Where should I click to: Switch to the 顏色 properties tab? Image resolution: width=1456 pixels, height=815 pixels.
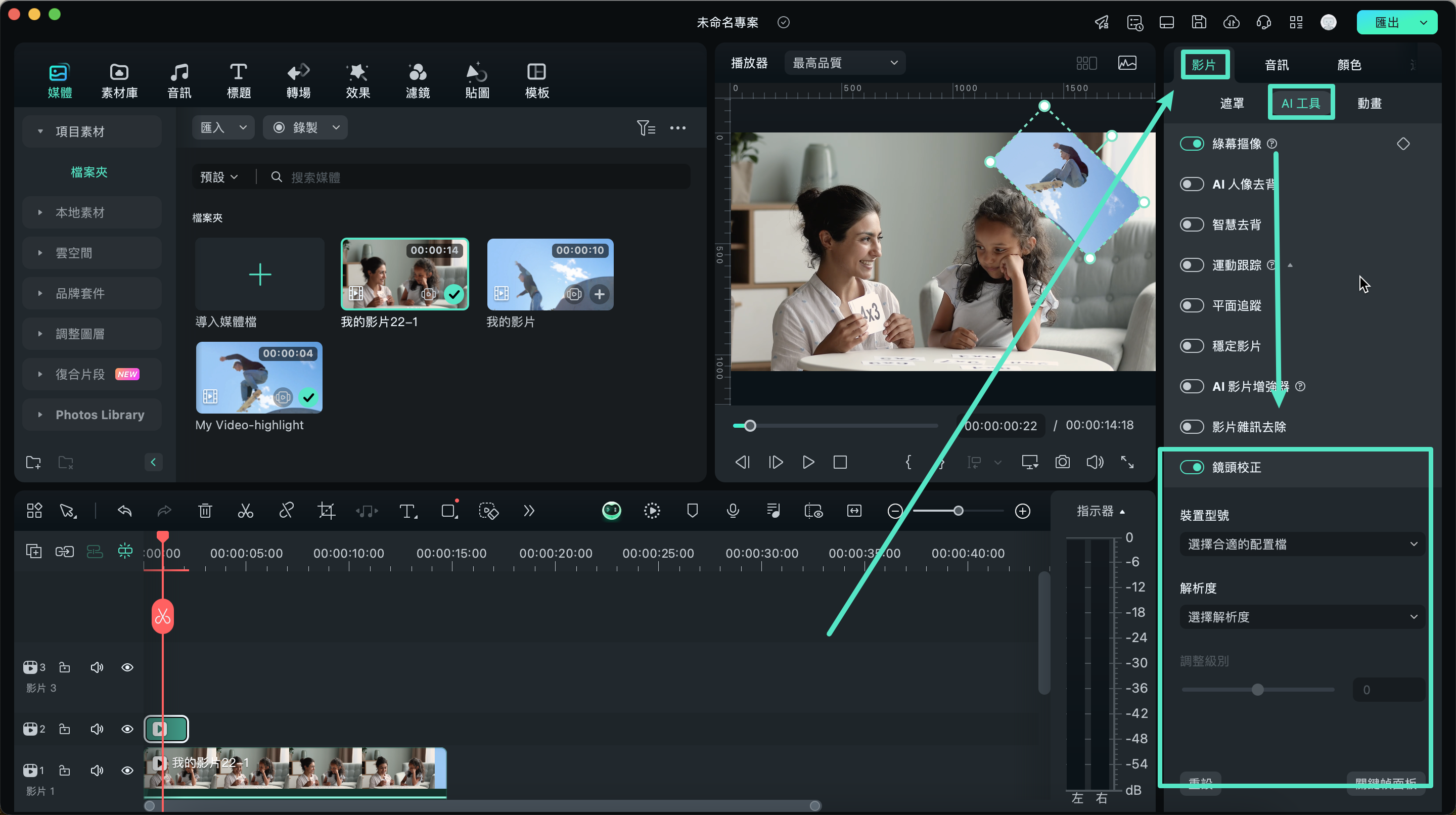1349,65
